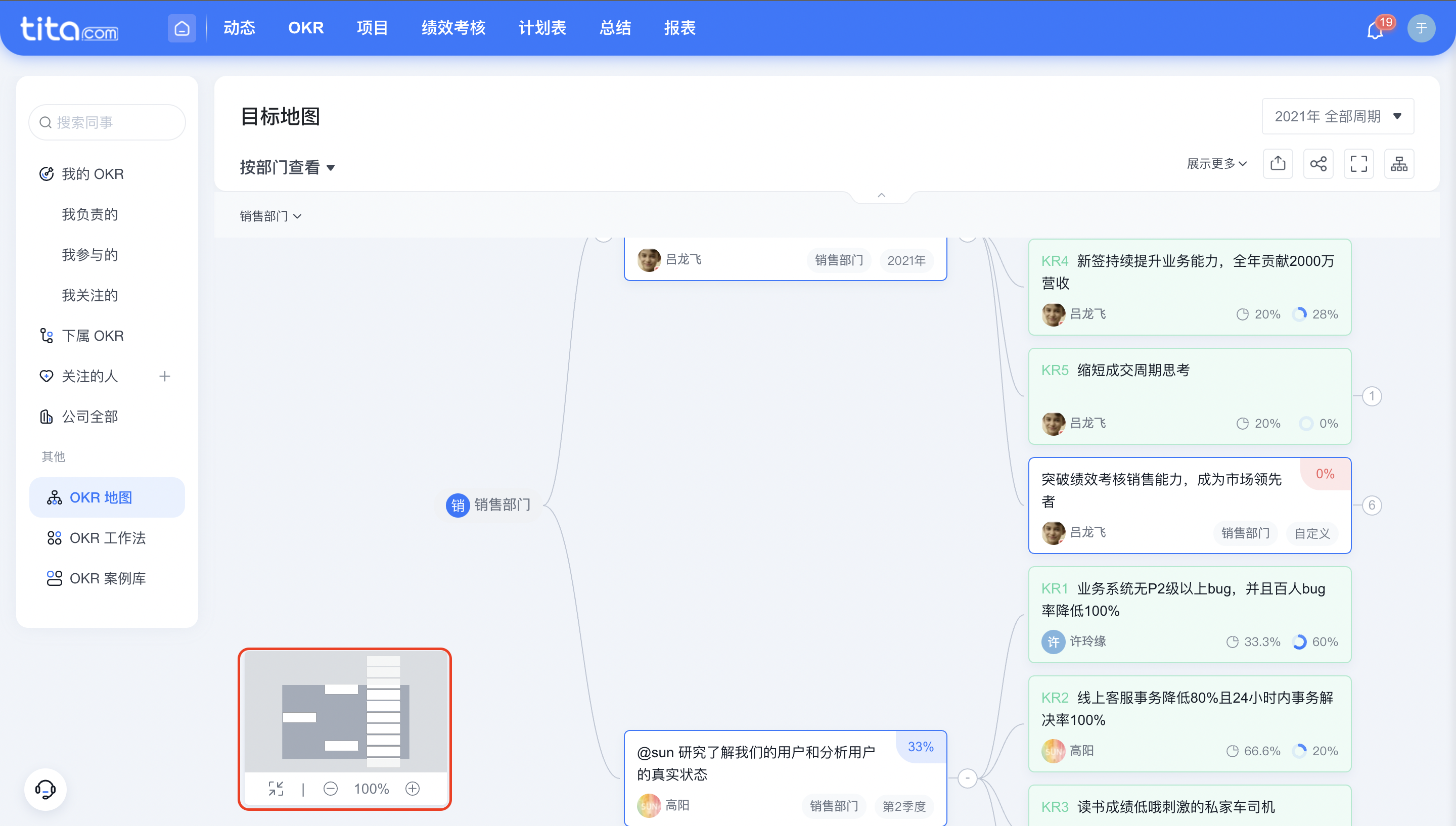Image resolution: width=1456 pixels, height=826 pixels.
Task: Enter fullscreen view of the map
Action: coord(1358,164)
